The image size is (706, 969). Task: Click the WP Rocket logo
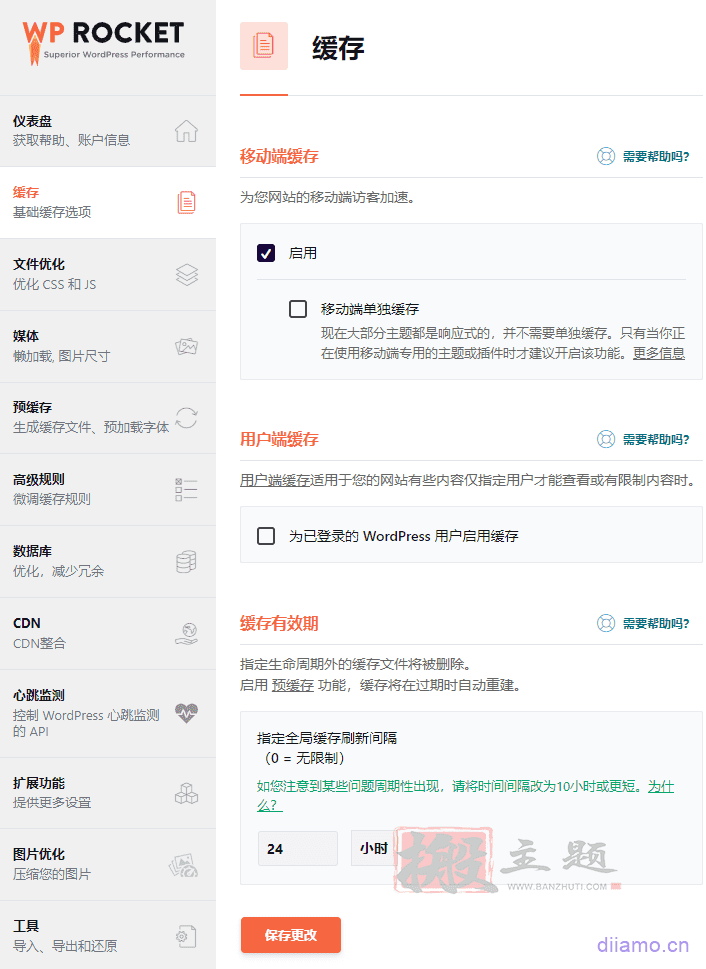(x=103, y=42)
